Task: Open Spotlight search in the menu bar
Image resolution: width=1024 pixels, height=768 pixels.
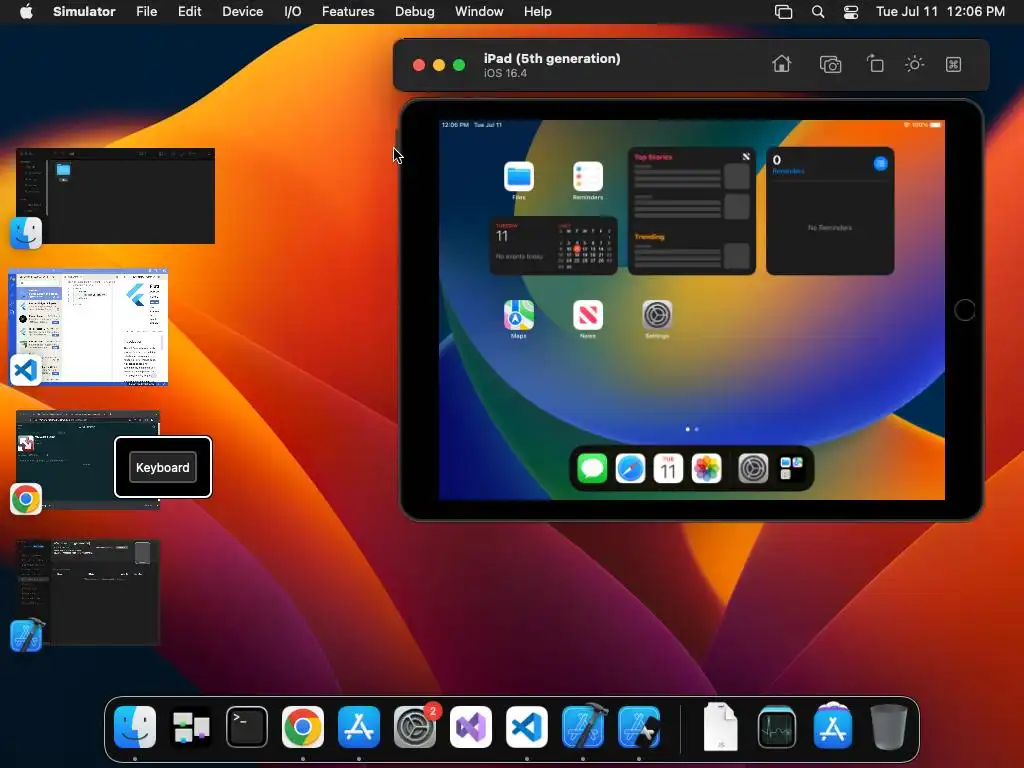Action: tap(818, 12)
